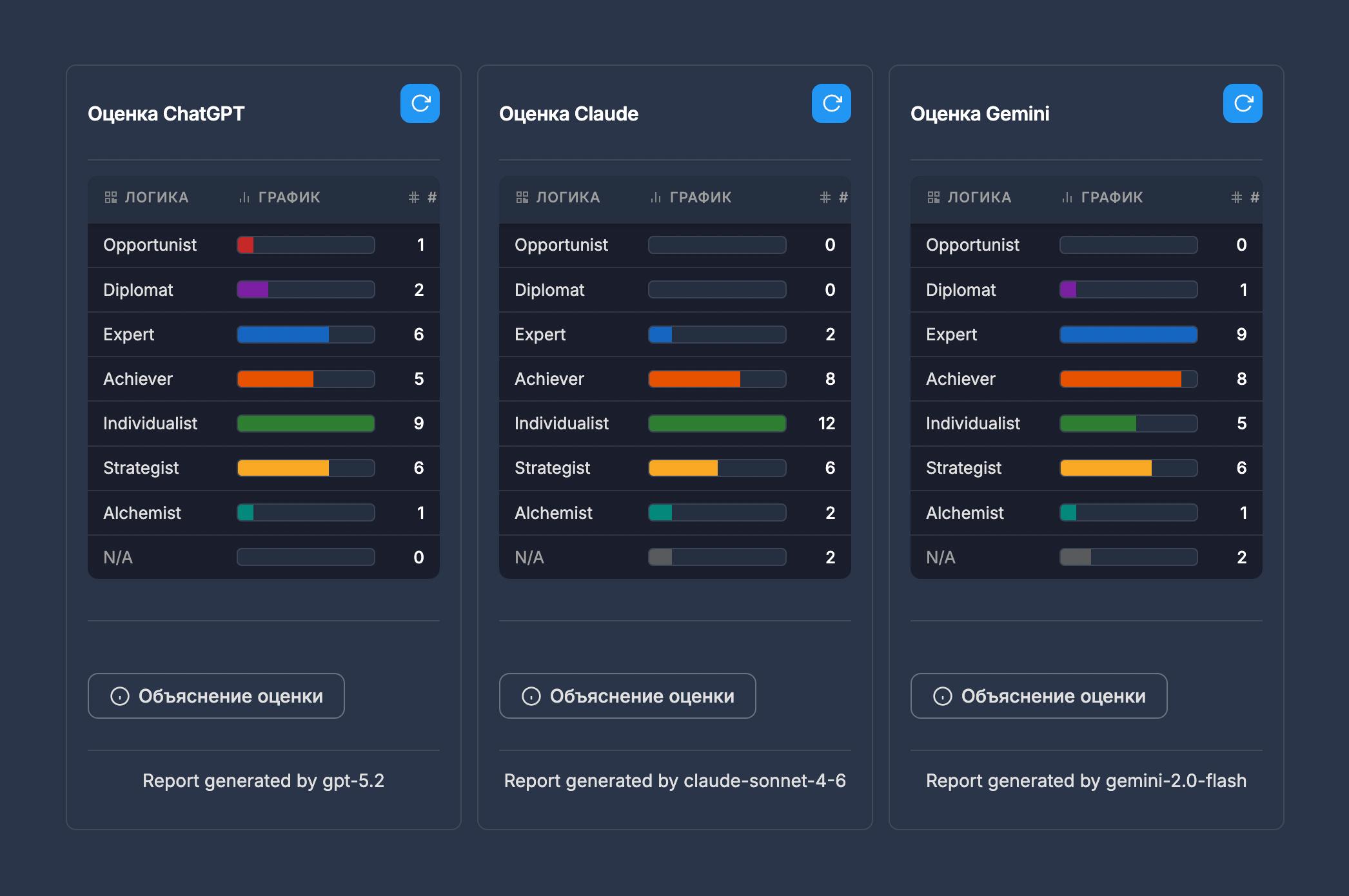Image resolution: width=1349 pixels, height=896 pixels.
Task: Click ЛОГИКА column header in Claude table
Action: click(567, 197)
